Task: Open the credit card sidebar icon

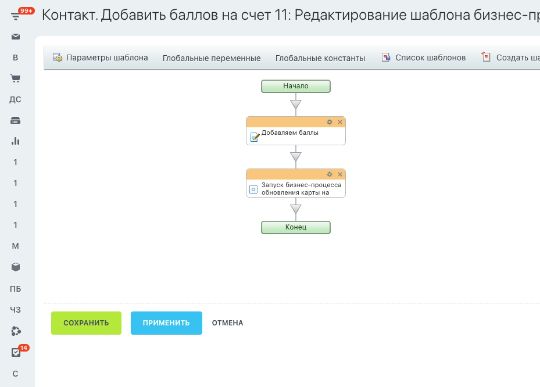Action: click(x=15, y=121)
